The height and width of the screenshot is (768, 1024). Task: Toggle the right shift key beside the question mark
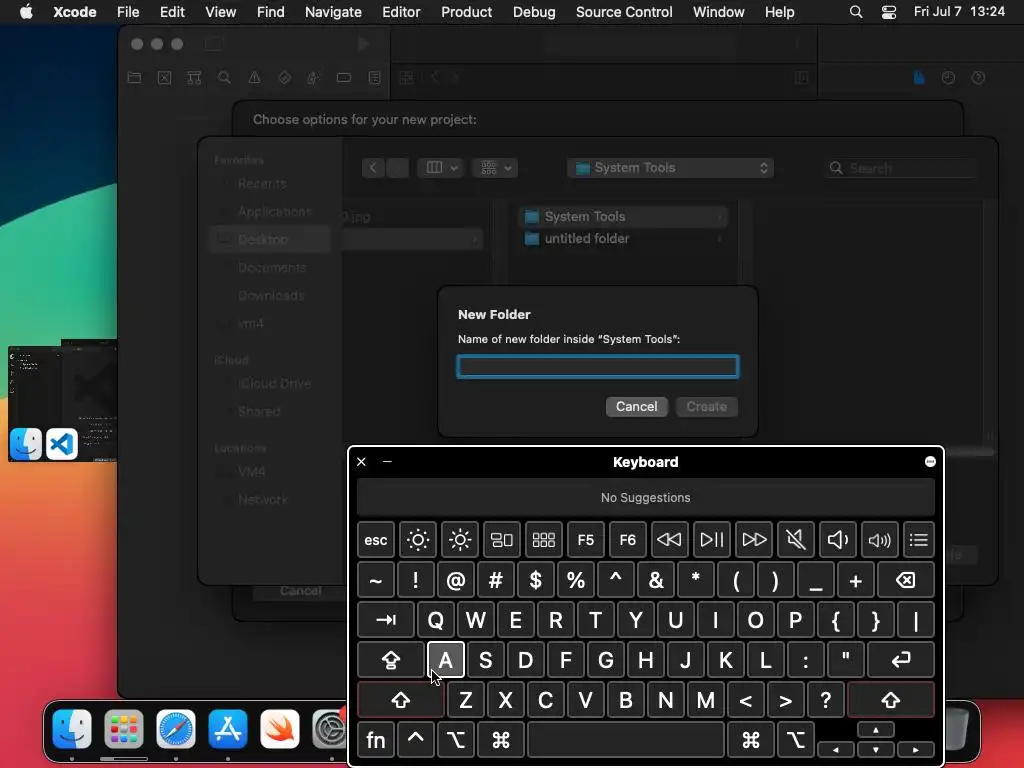891,700
